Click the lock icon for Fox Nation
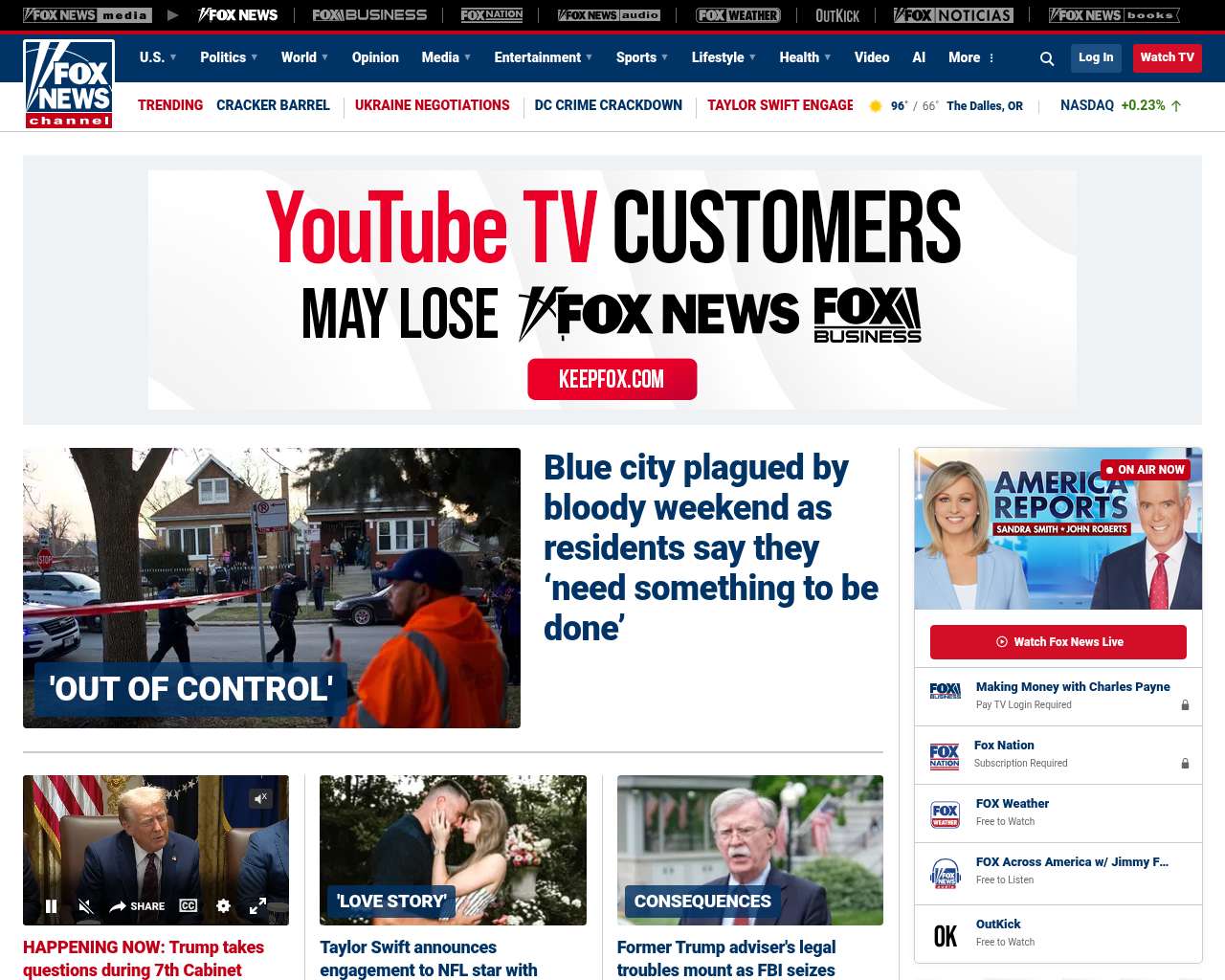1225x980 pixels. (x=1185, y=764)
